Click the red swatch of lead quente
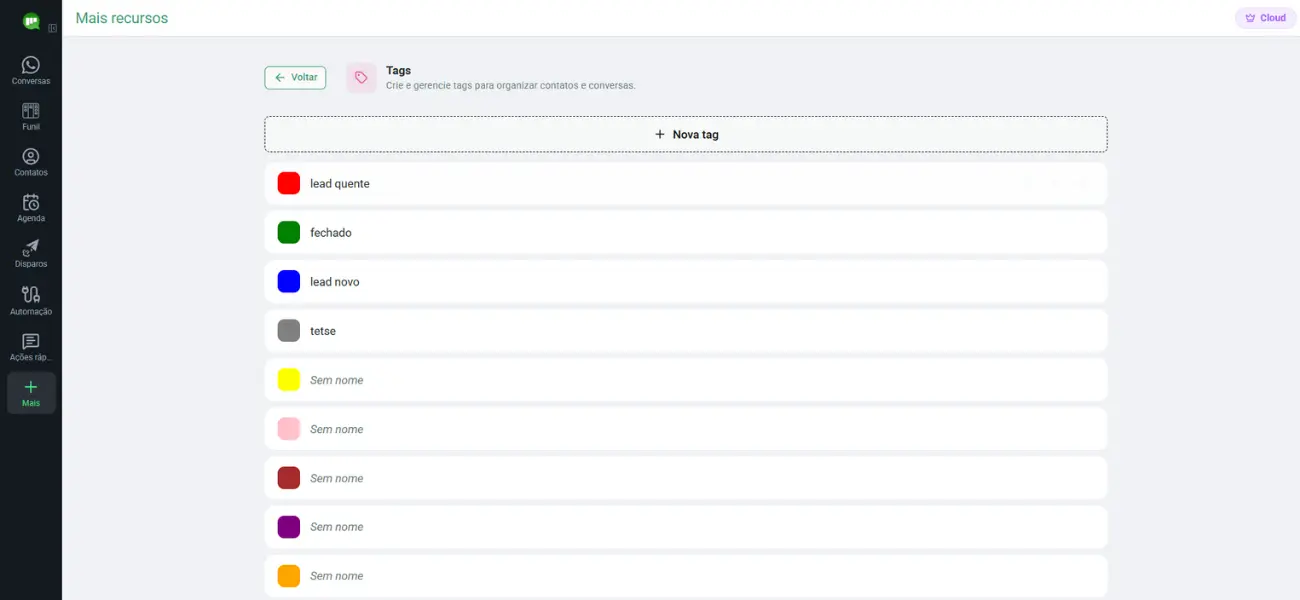The image size is (1300, 600). [289, 184]
